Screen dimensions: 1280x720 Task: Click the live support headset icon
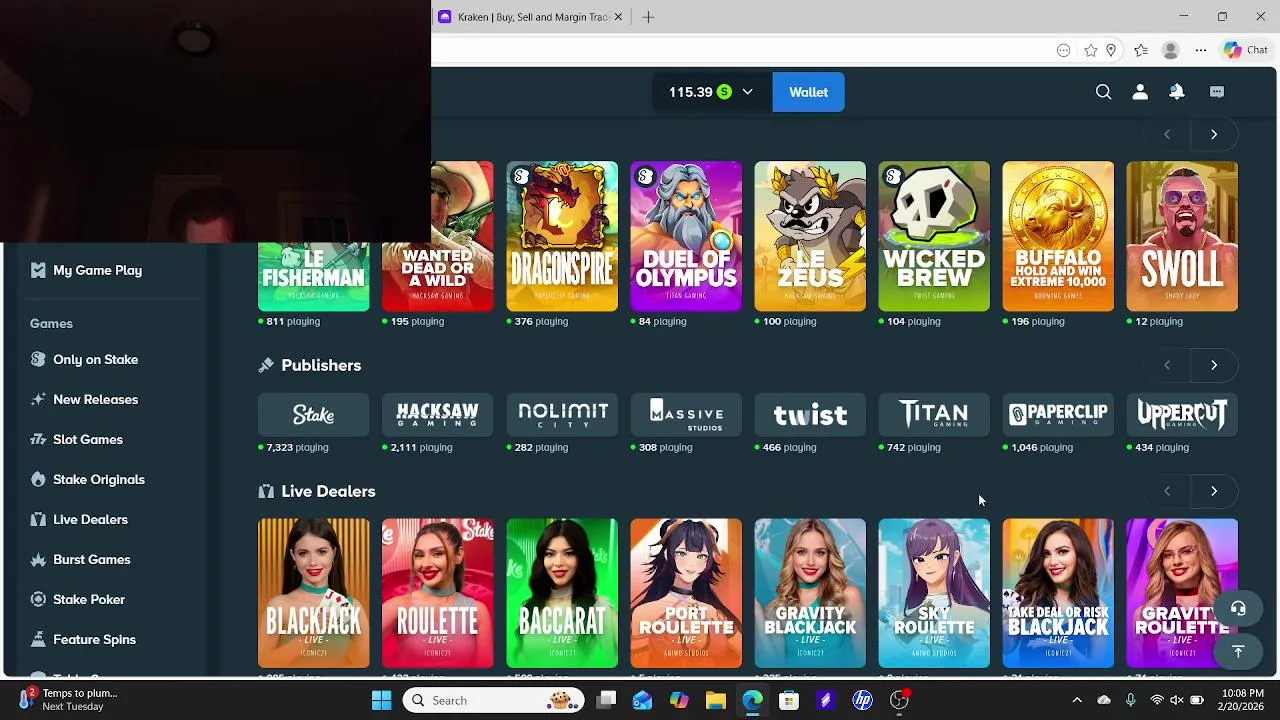(x=1238, y=609)
